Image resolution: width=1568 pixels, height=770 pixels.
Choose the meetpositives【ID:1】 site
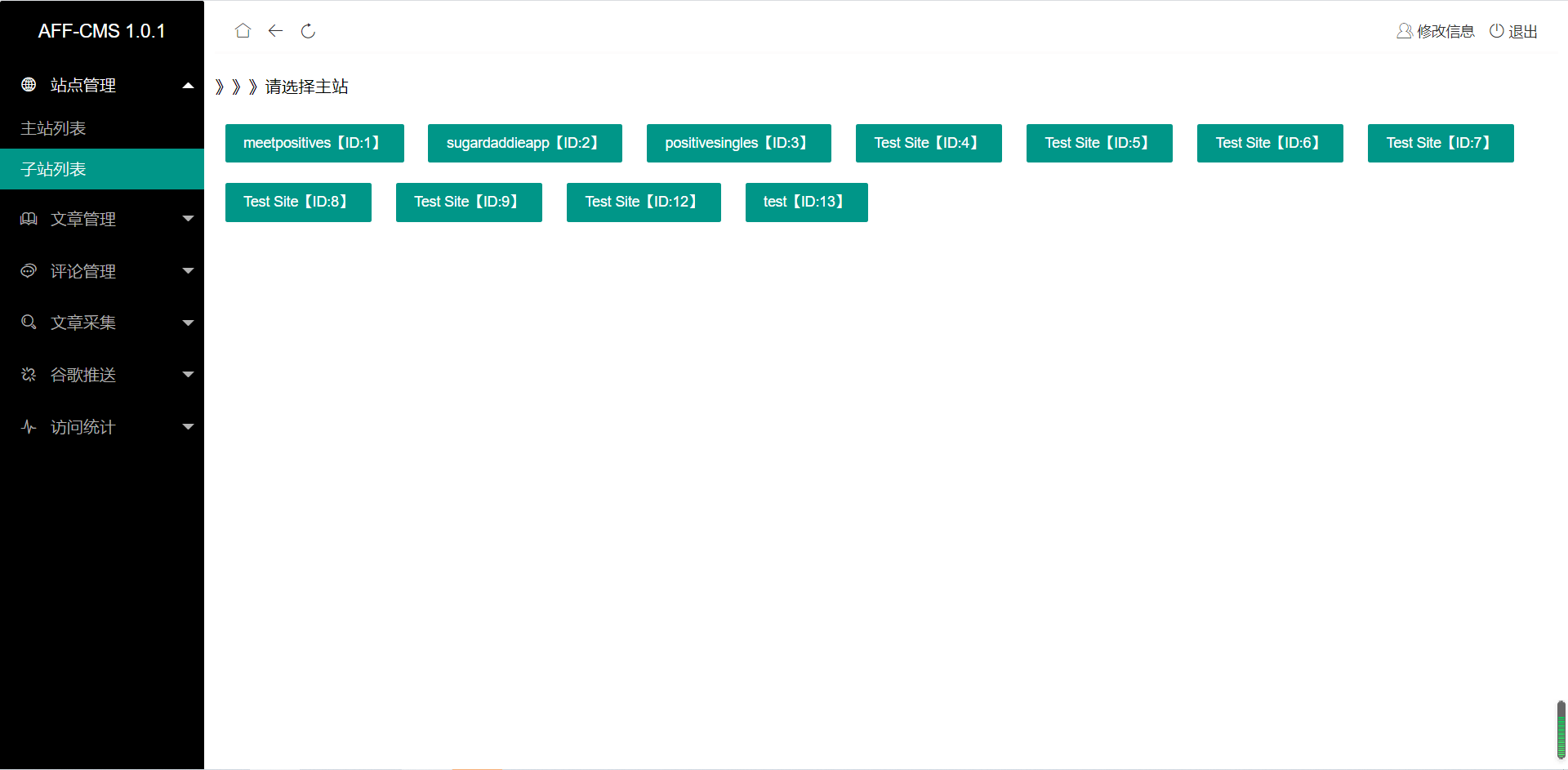pyautogui.click(x=314, y=143)
